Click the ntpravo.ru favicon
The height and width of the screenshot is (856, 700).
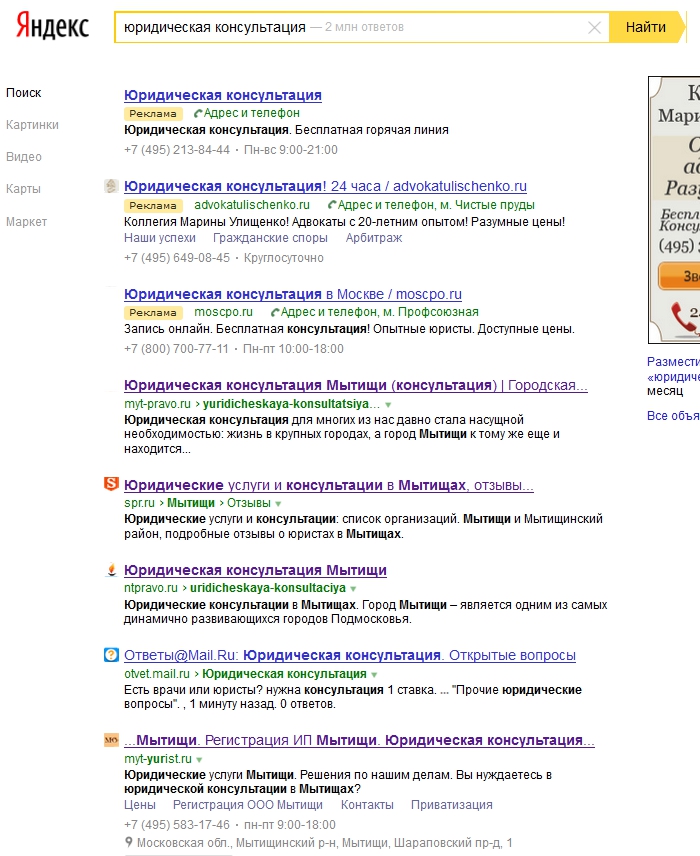(111, 570)
